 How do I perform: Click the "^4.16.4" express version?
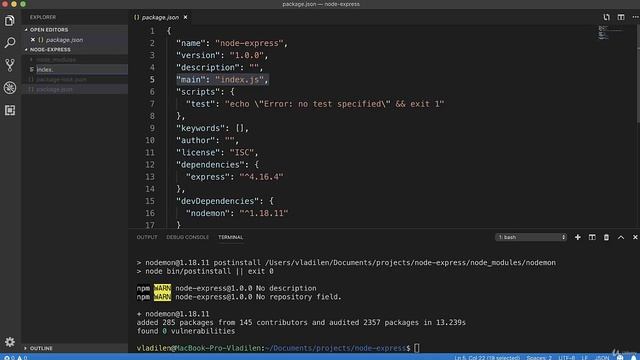[x=261, y=177]
